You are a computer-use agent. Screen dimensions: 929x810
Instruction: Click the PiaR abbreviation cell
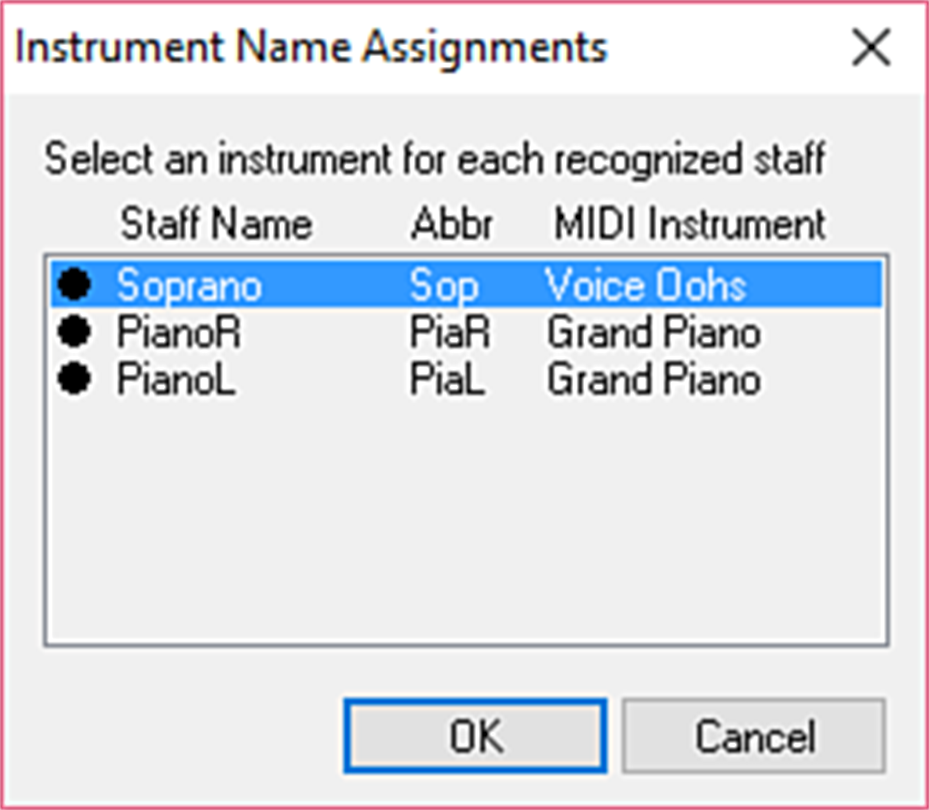450,333
